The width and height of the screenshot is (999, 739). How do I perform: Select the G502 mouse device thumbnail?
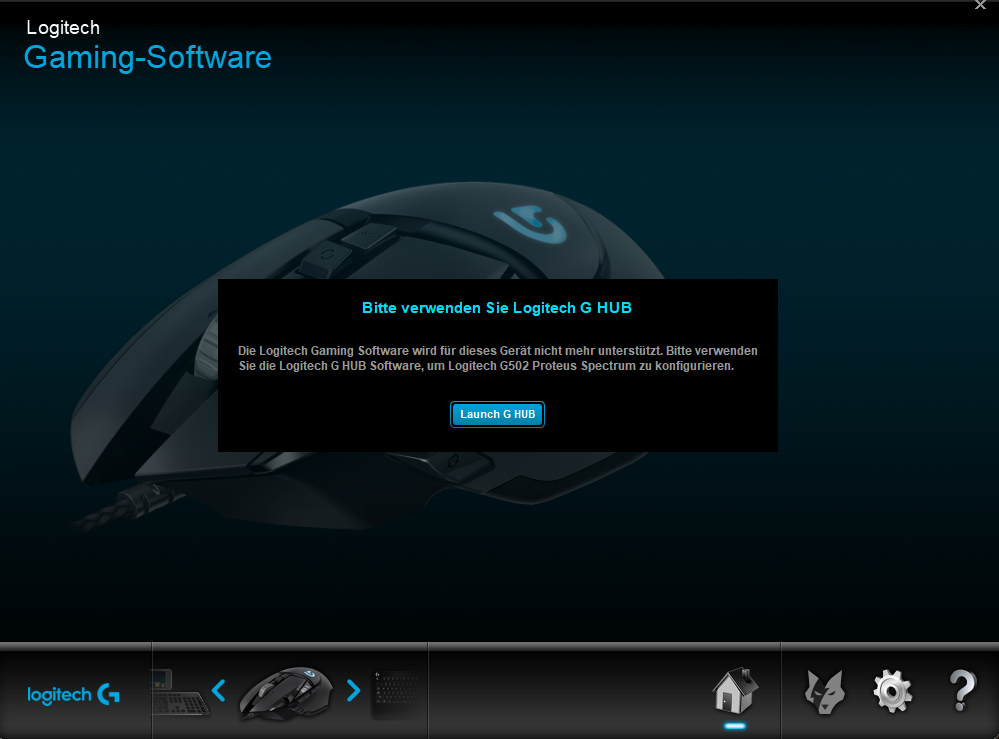point(286,694)
